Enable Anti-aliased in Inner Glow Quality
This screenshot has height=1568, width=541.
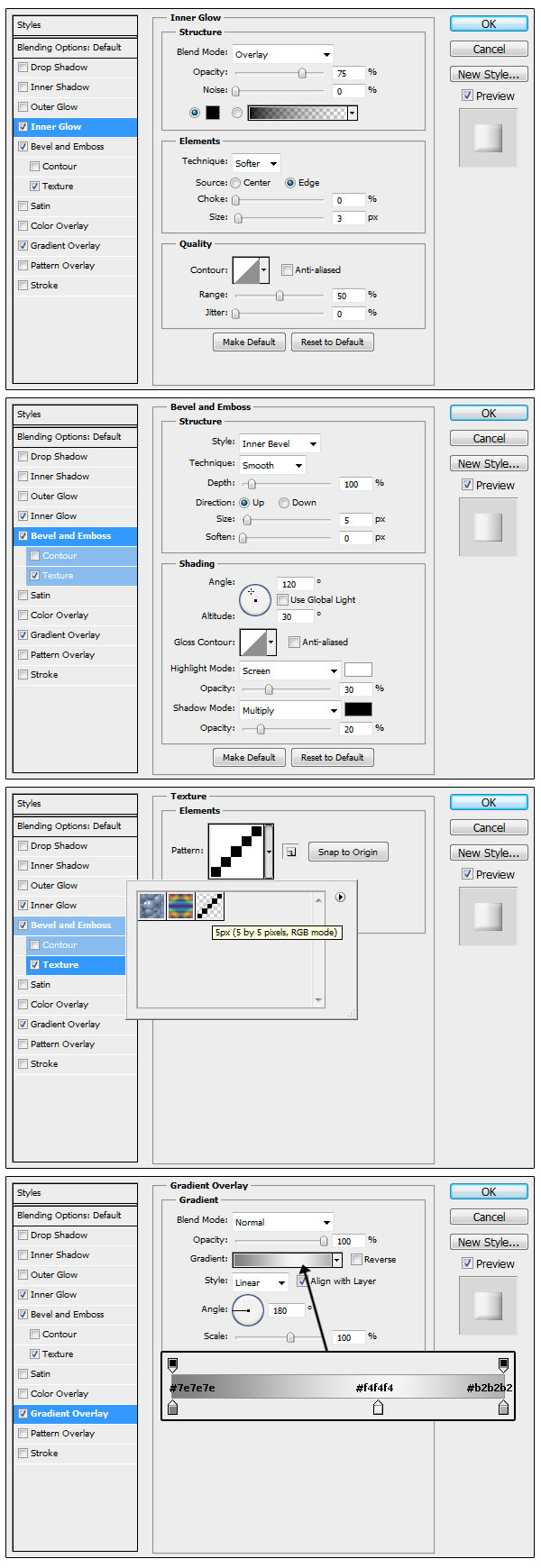click(287, 269)
